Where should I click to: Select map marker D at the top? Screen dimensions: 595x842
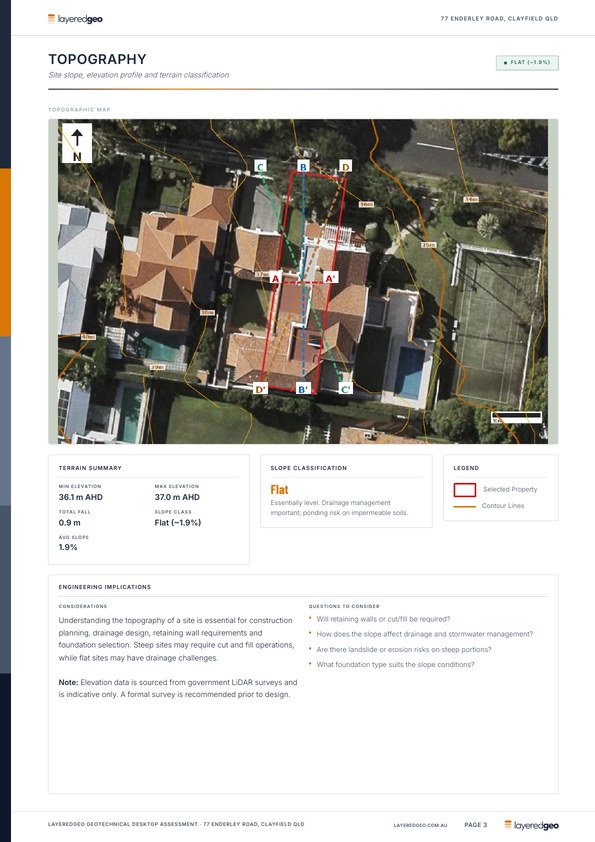pos(345,166)
